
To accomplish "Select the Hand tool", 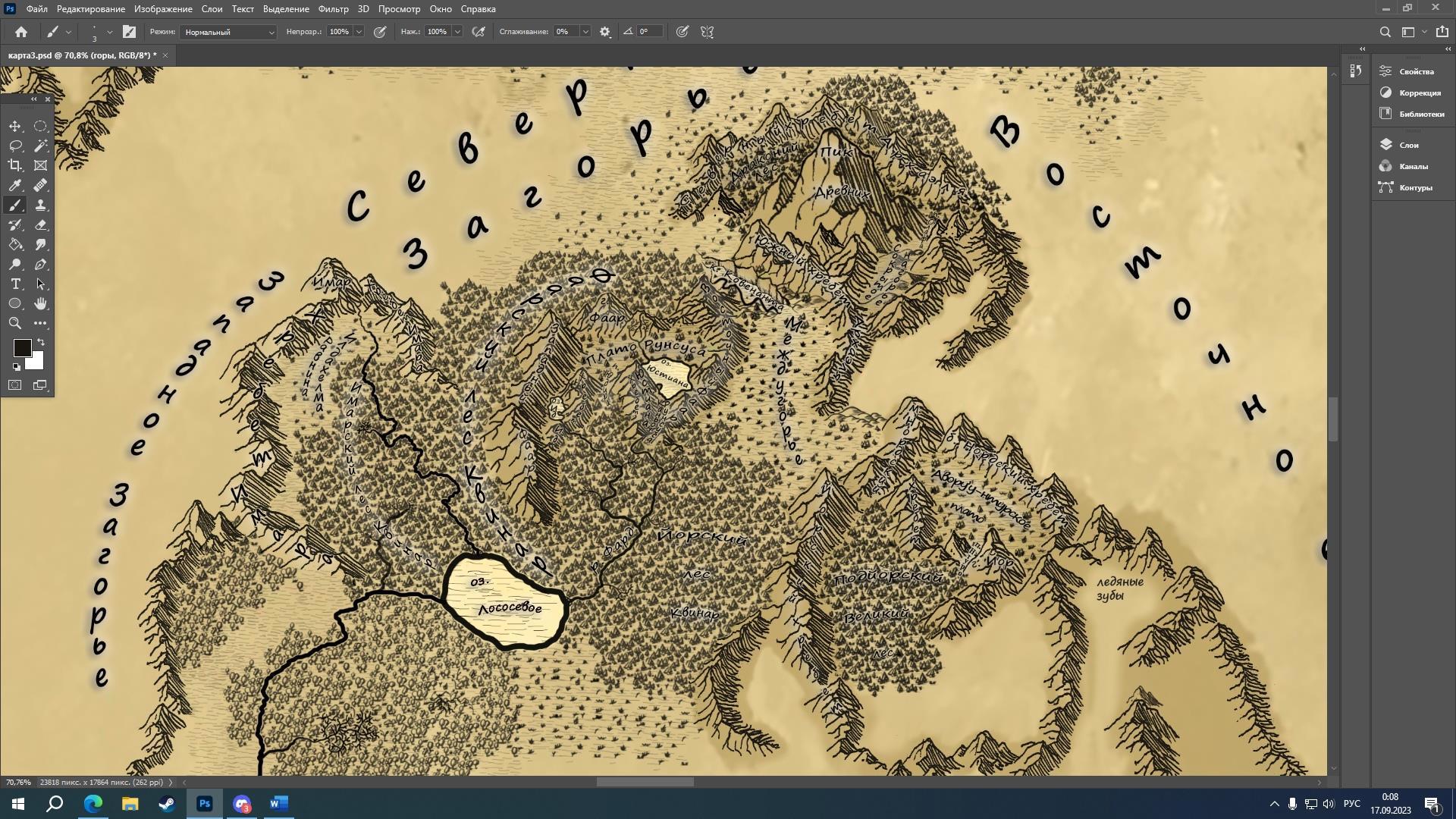I will (41, 303).
